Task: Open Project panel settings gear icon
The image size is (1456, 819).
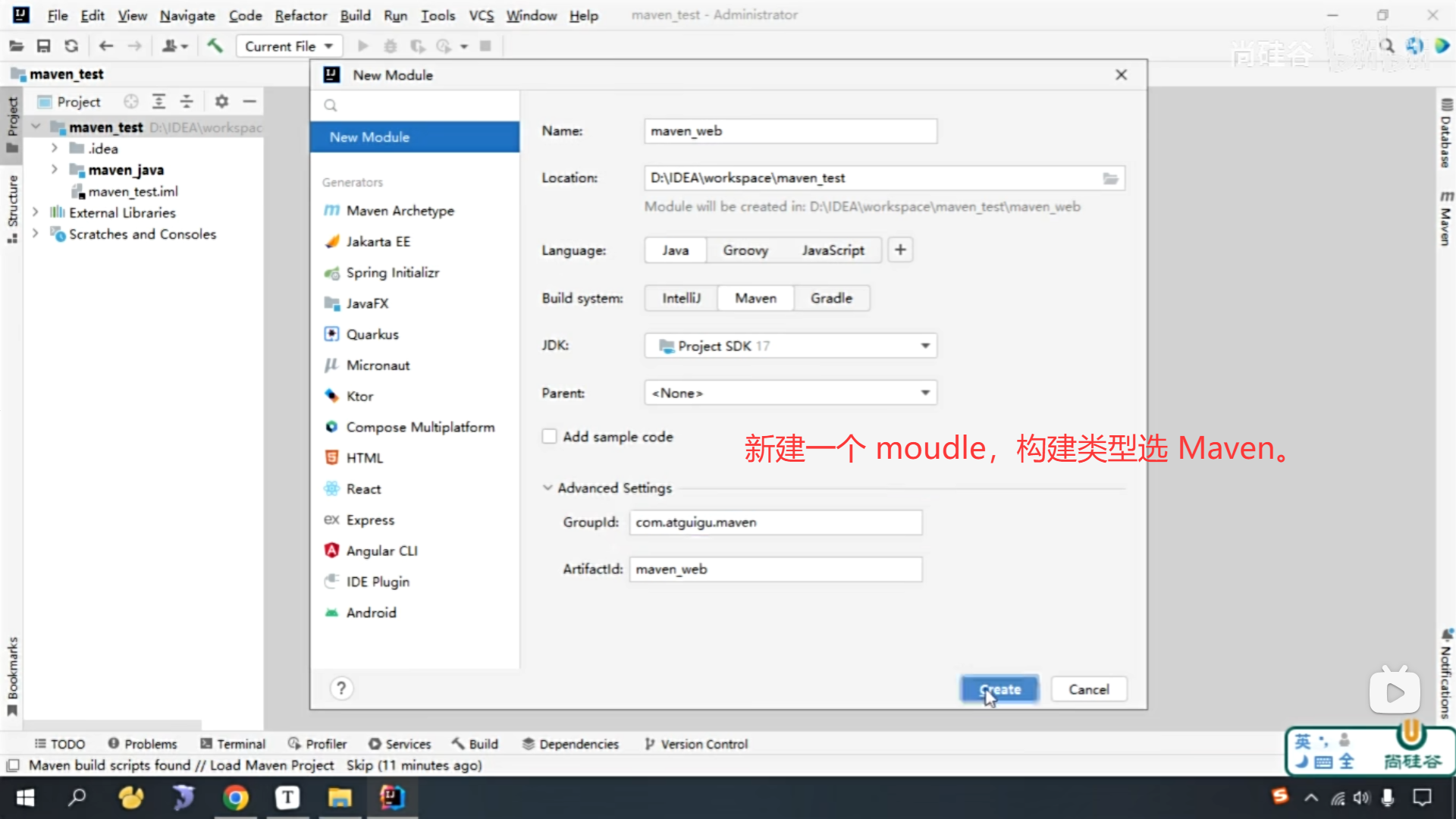Action: point(221,101)
